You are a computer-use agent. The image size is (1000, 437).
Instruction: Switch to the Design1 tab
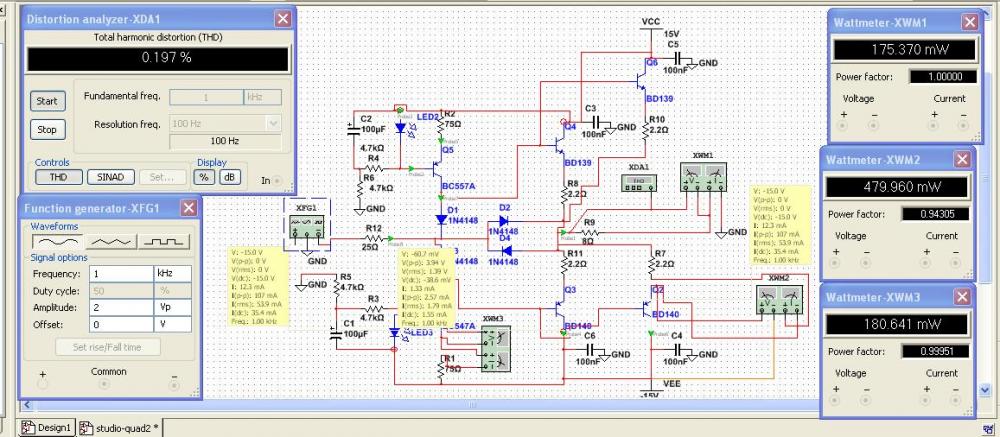(47, 428)
